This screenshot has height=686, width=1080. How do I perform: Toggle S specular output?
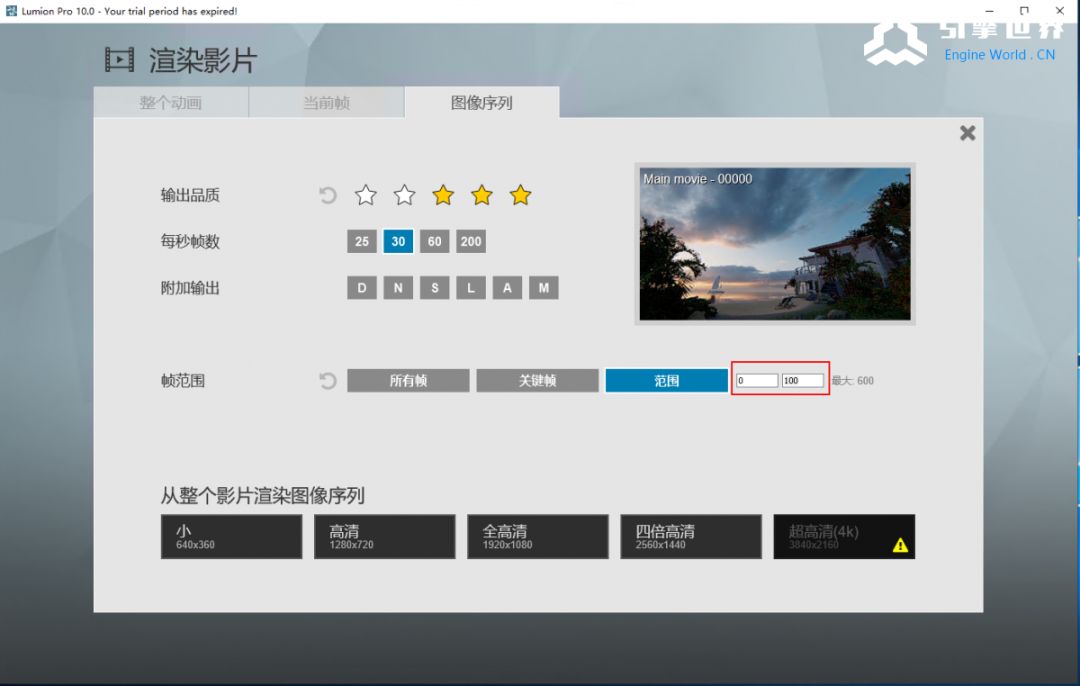click(x=435, y=288)
